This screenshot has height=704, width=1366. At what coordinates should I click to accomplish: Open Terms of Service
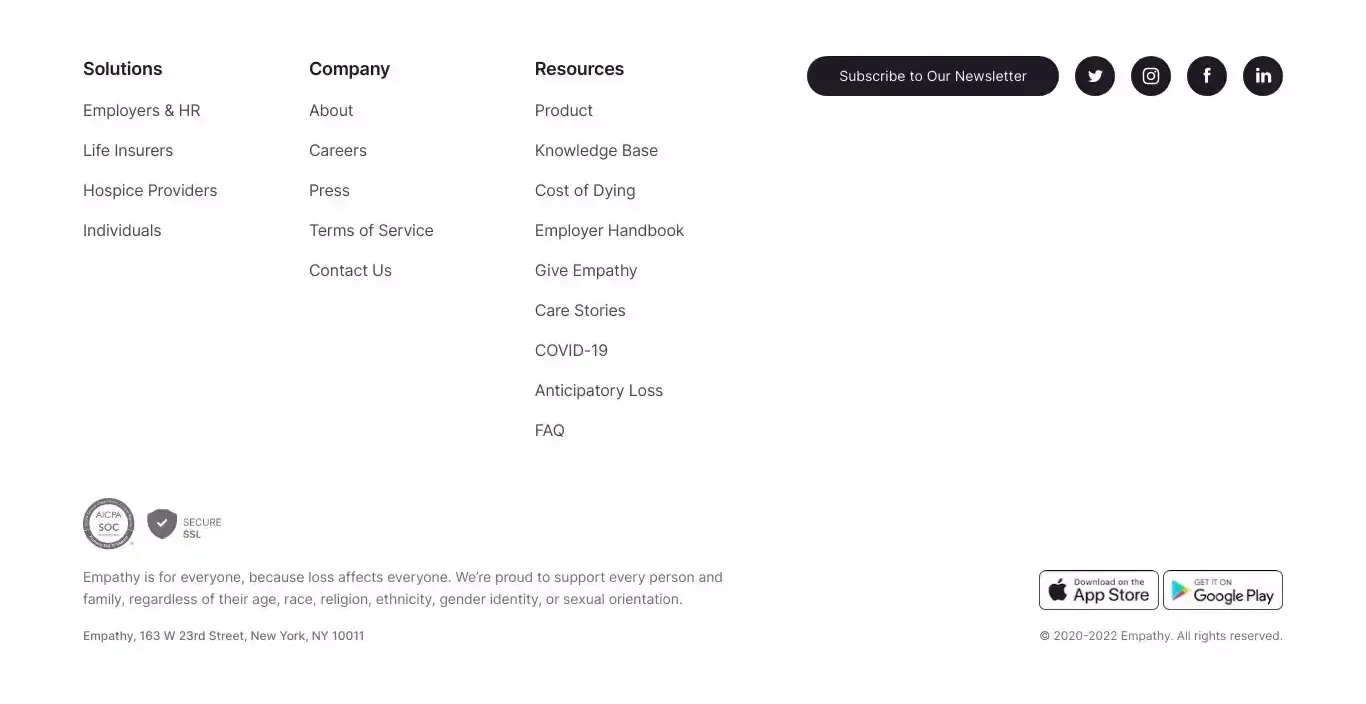(371, 230)
